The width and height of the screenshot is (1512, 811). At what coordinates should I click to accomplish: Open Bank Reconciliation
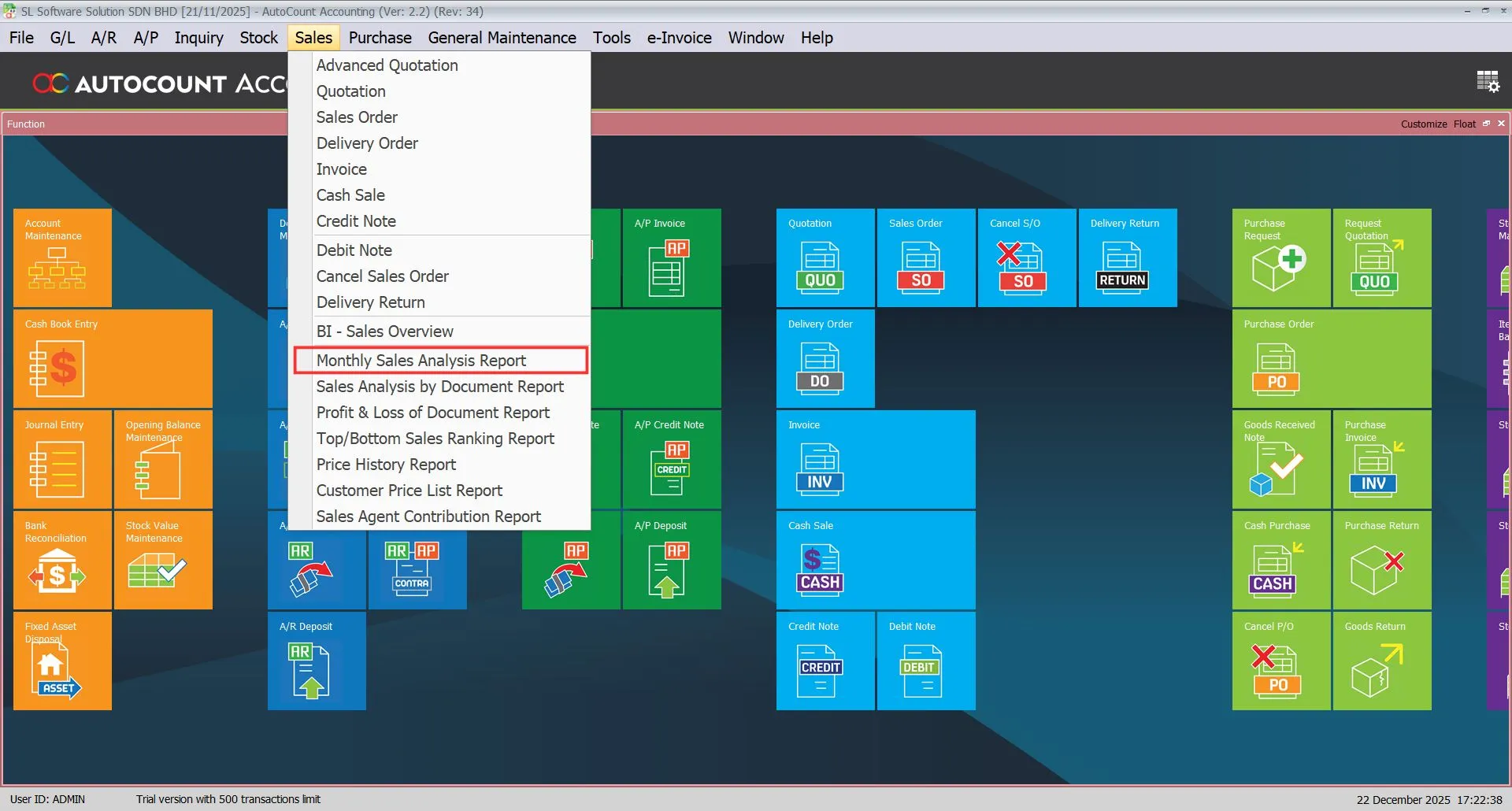61,561
